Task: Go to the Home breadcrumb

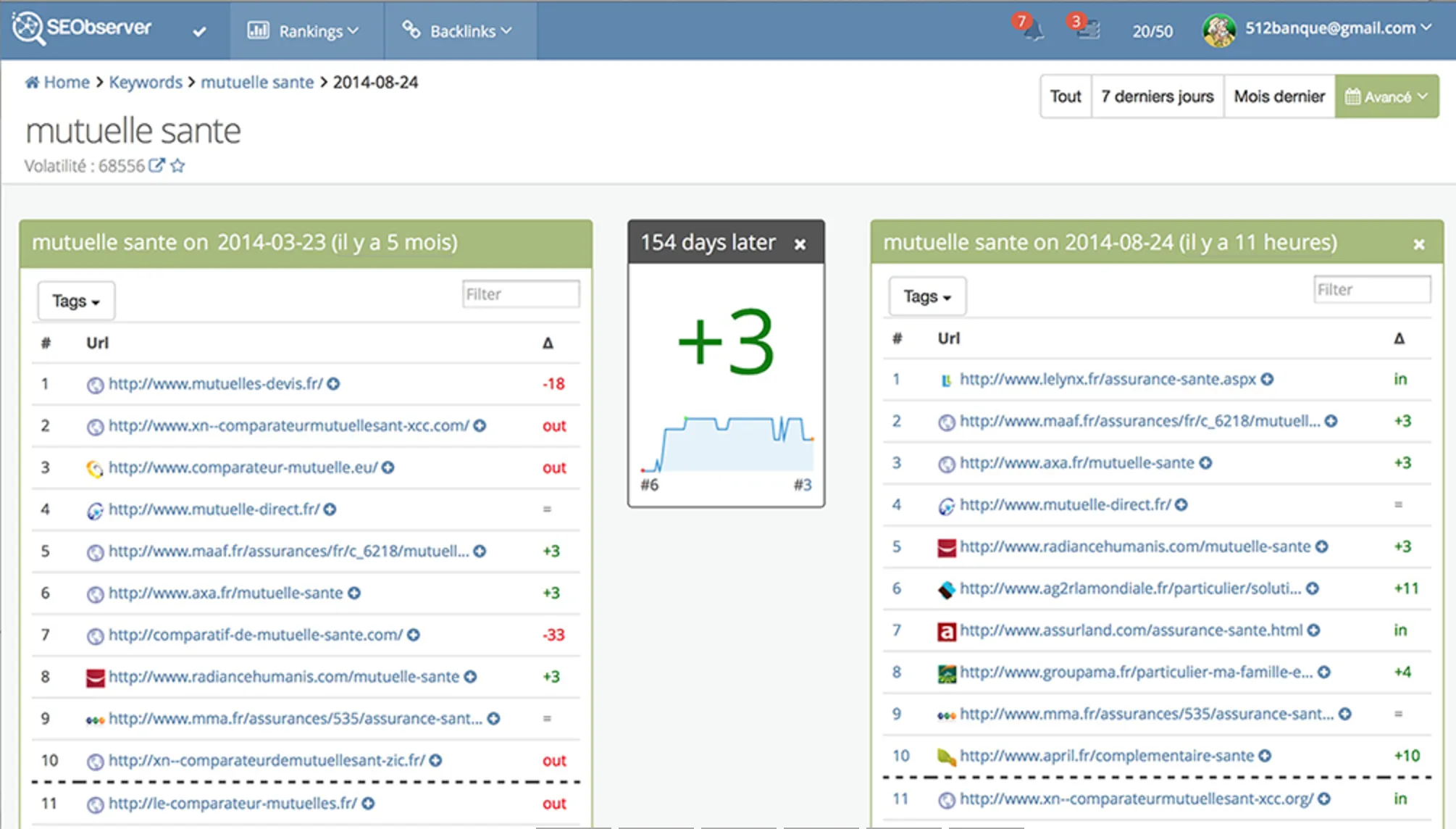Action: (57, 82)
